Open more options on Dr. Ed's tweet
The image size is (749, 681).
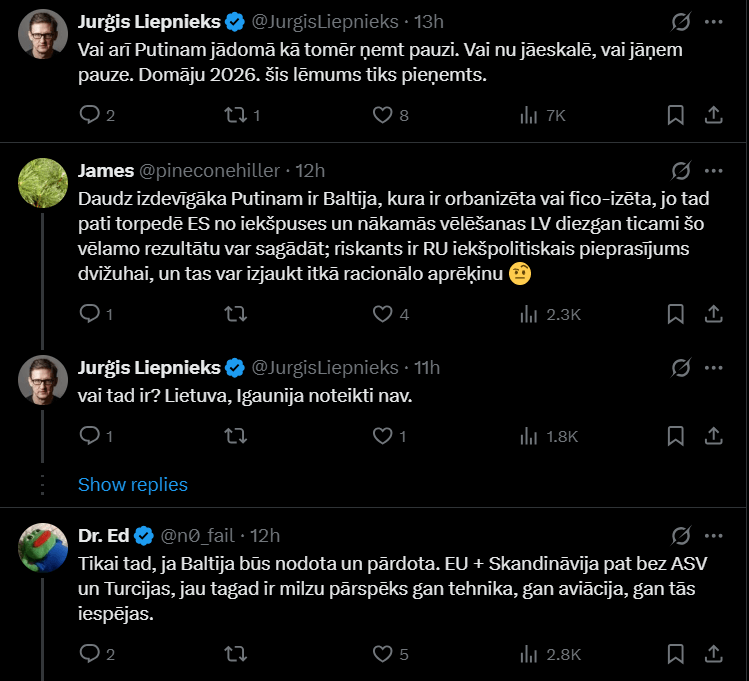point(714,535)
